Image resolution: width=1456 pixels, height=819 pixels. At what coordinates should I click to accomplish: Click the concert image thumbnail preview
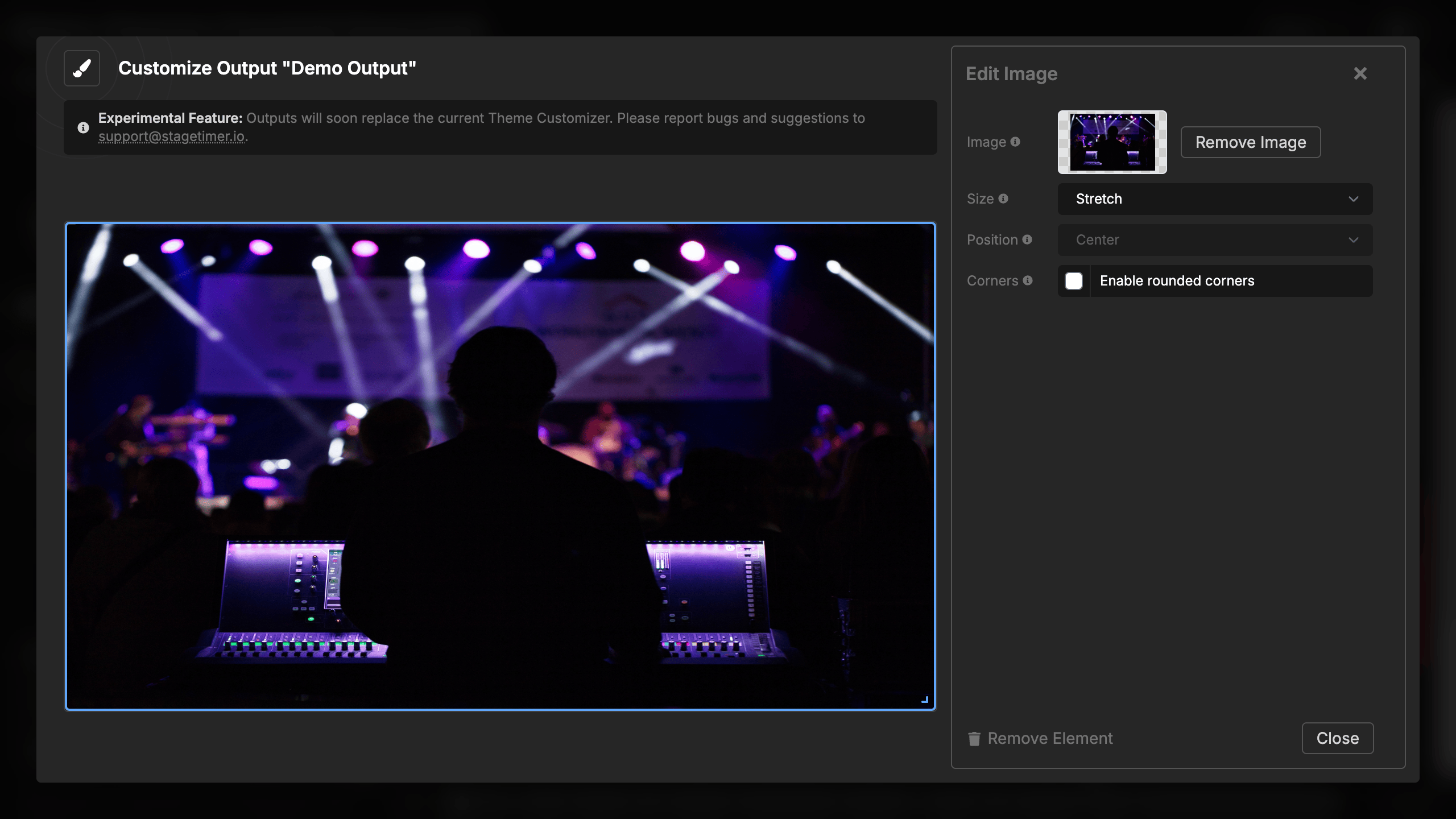tap(1112, 142)
